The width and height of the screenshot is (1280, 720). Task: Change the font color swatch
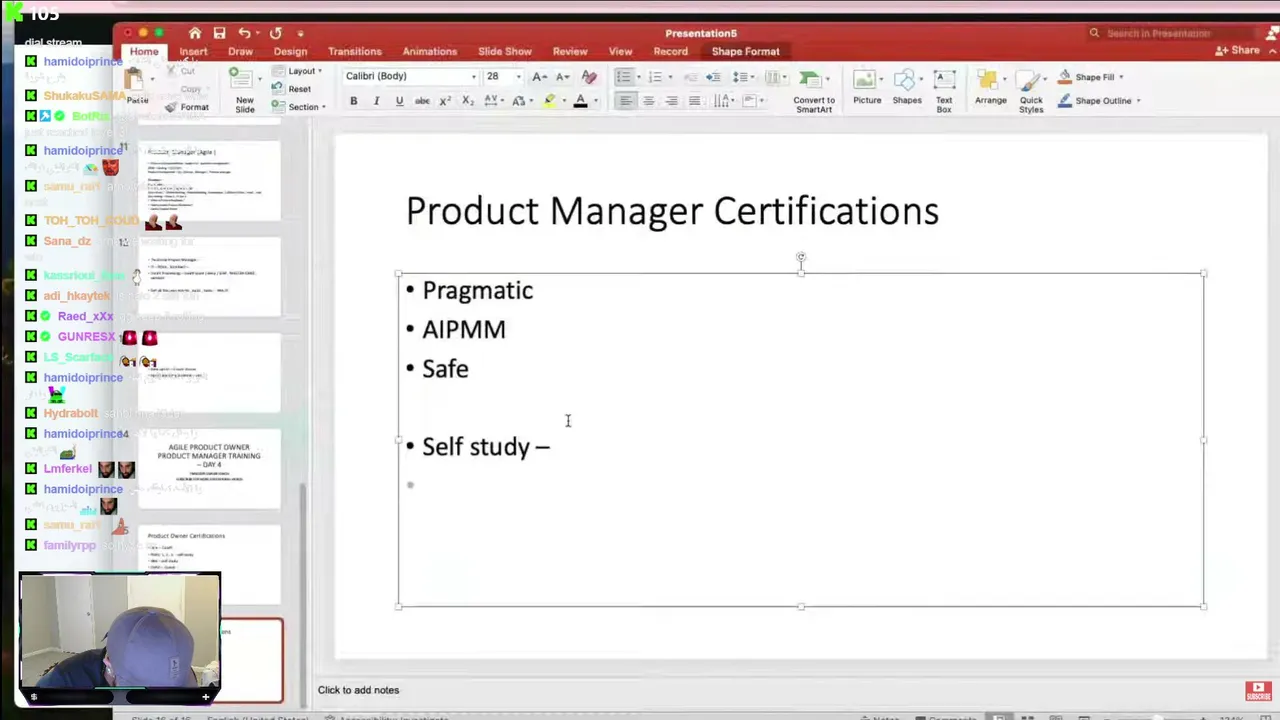pyautogui.click(x=580, y=101)
